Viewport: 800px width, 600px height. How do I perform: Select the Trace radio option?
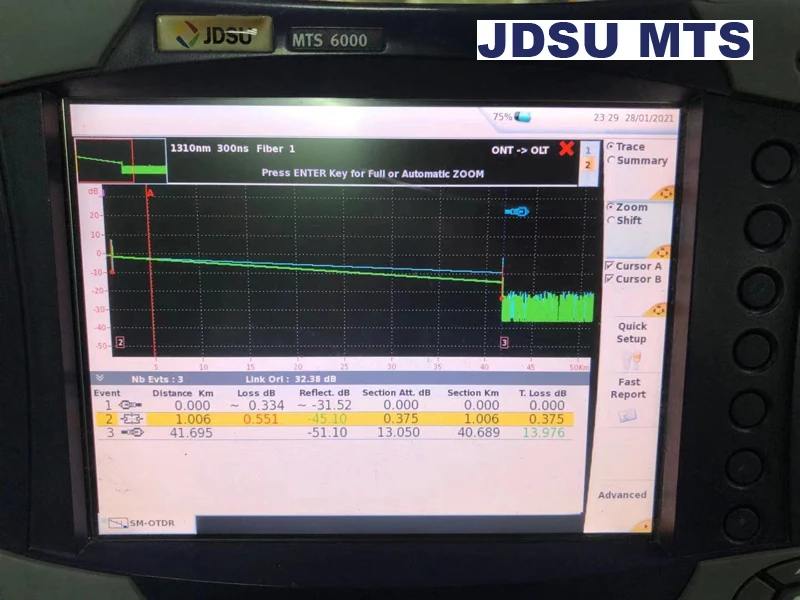point(626,146)
